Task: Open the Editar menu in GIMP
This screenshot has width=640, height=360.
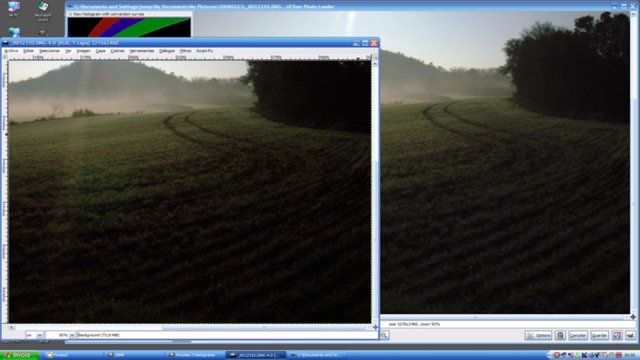Action: click(x=29, y=51)
